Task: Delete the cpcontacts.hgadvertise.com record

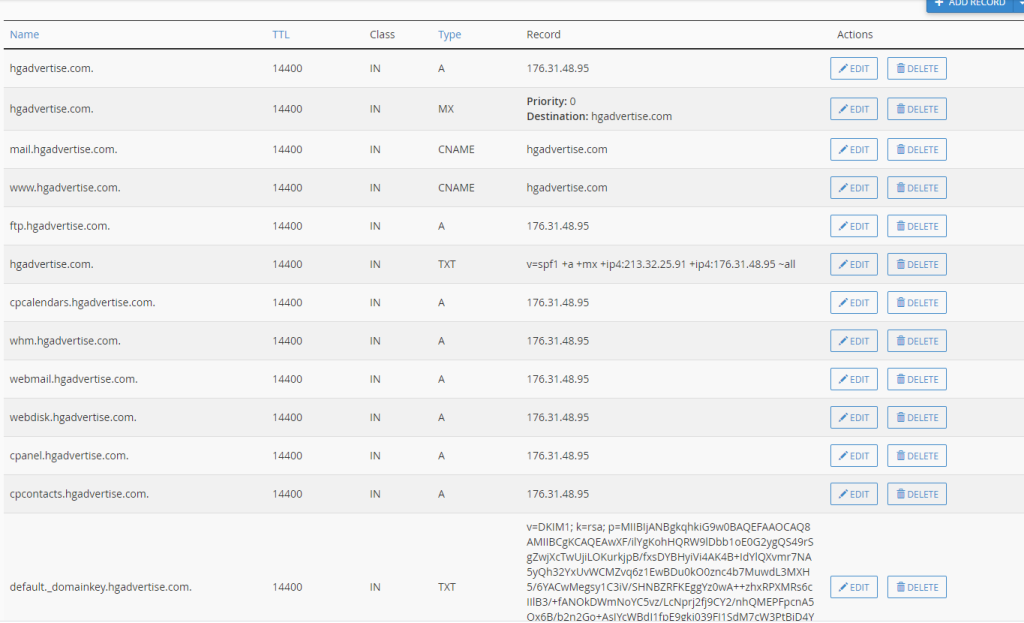Action: (916, 494)
